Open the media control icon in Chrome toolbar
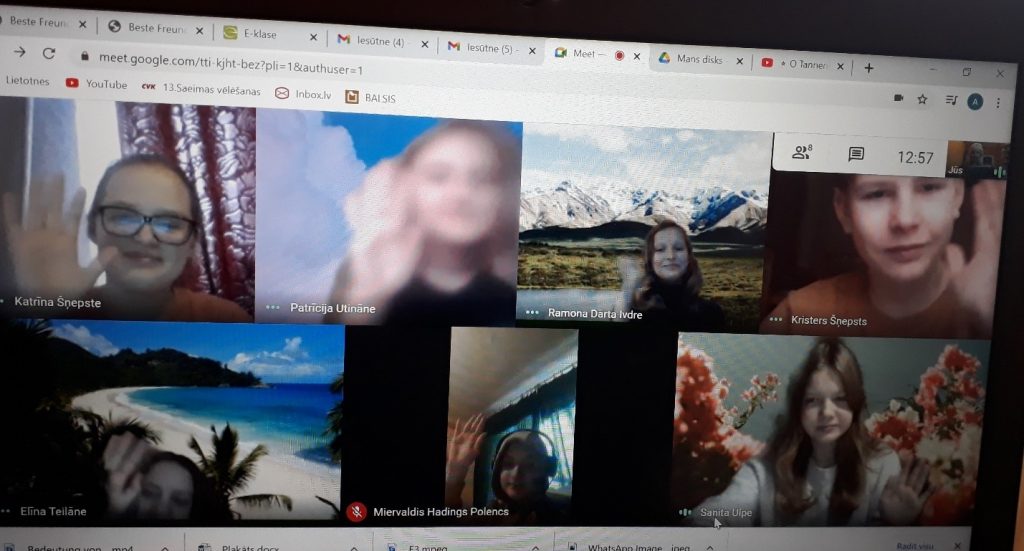Viewport: 1024px width, 551px height. [950, 100]
